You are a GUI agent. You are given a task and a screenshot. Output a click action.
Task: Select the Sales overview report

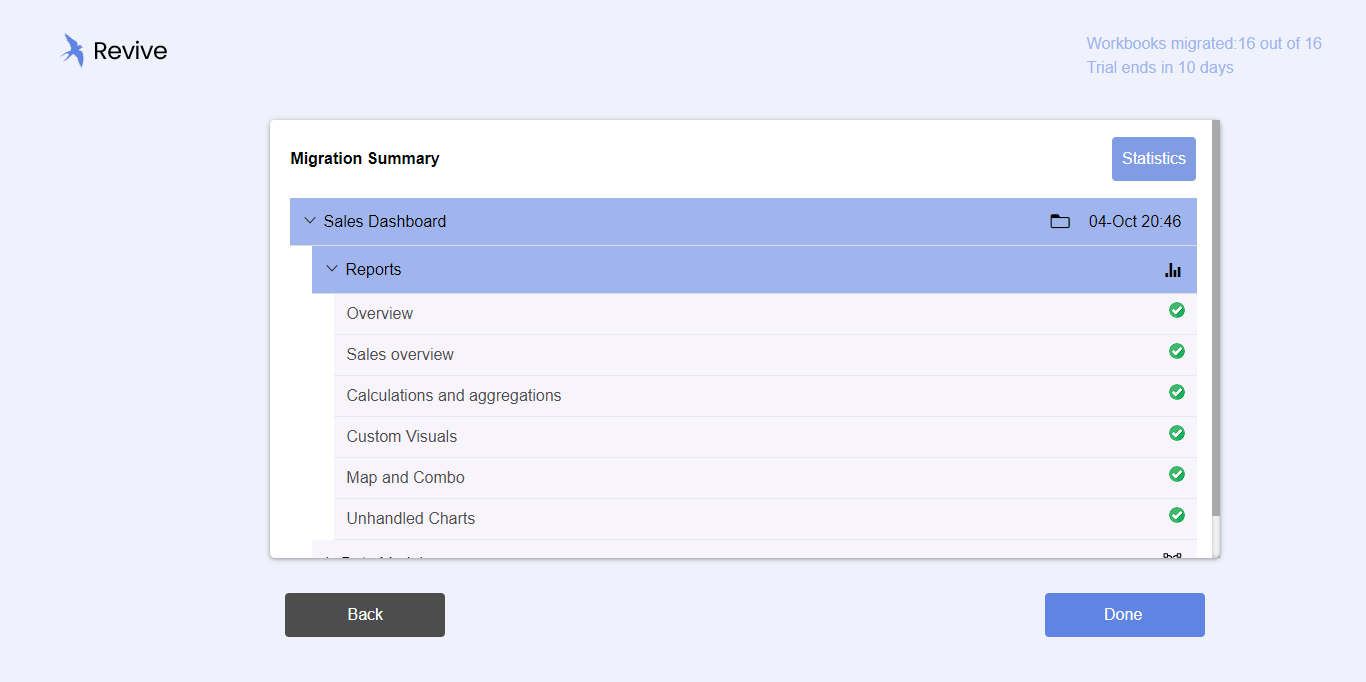(x=400, y=355)
